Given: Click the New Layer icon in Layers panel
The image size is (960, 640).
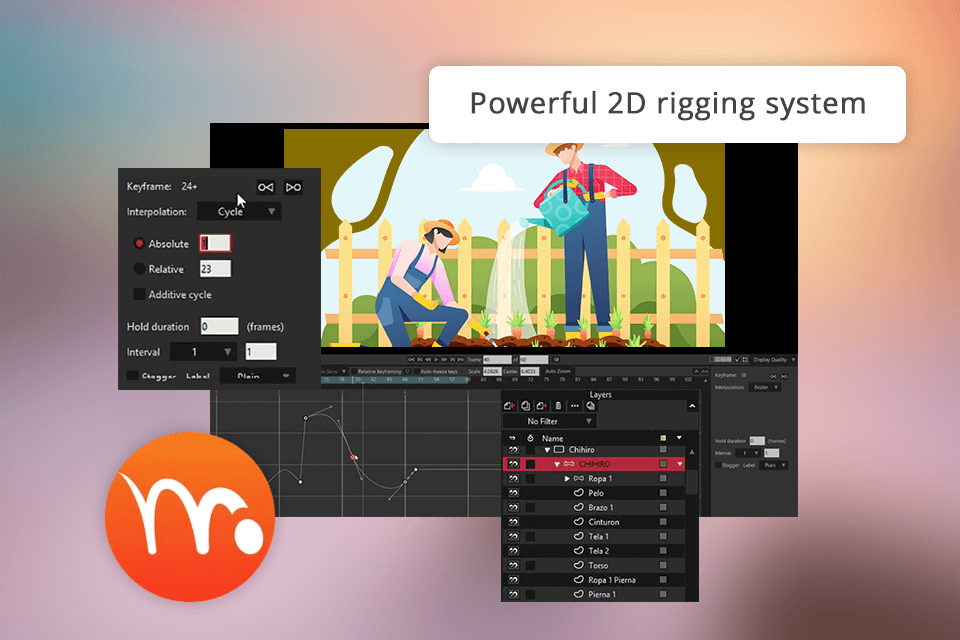Looking at the screenshot, I should pos(509,405).
